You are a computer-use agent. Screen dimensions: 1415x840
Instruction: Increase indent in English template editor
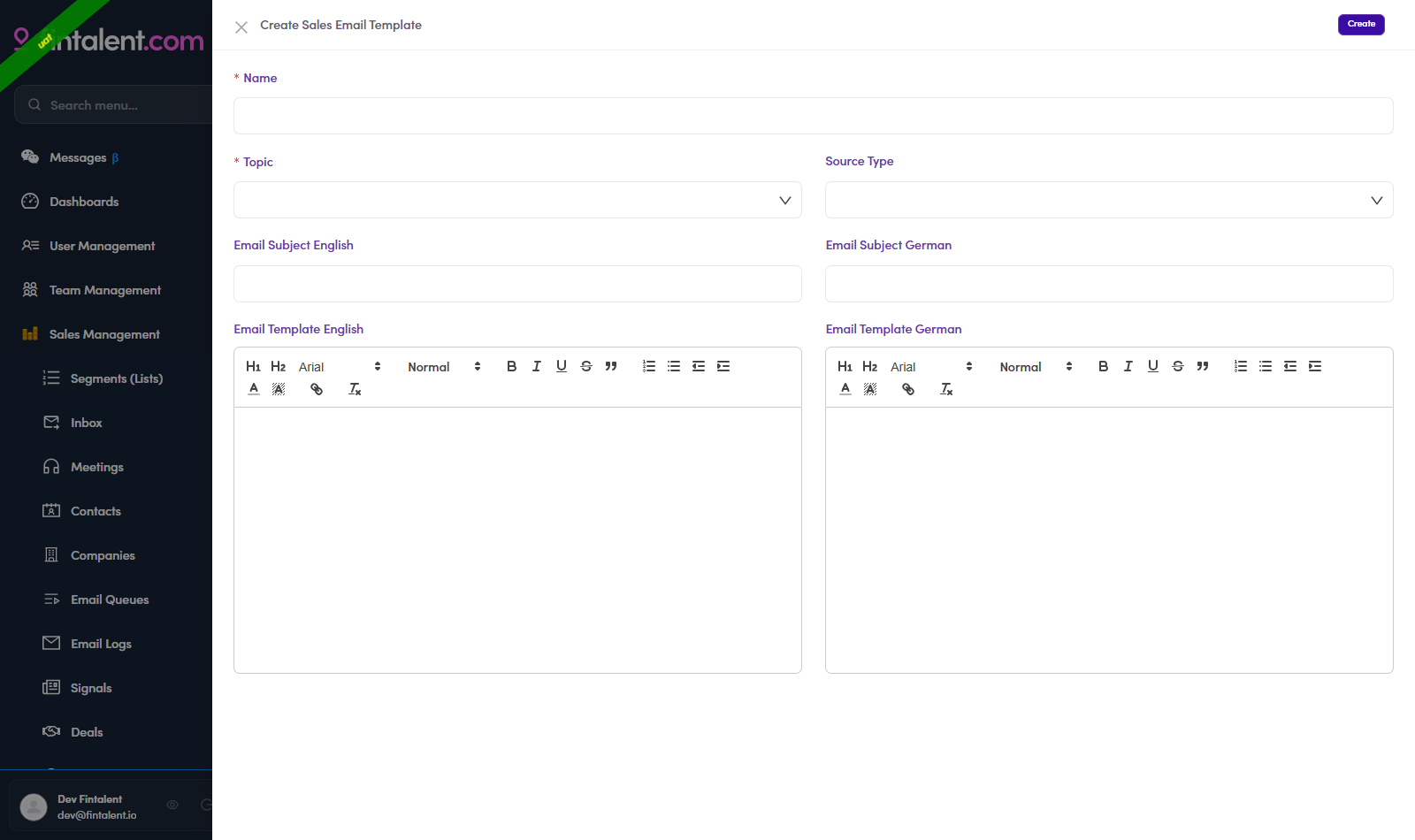click(x=723, y=366)
